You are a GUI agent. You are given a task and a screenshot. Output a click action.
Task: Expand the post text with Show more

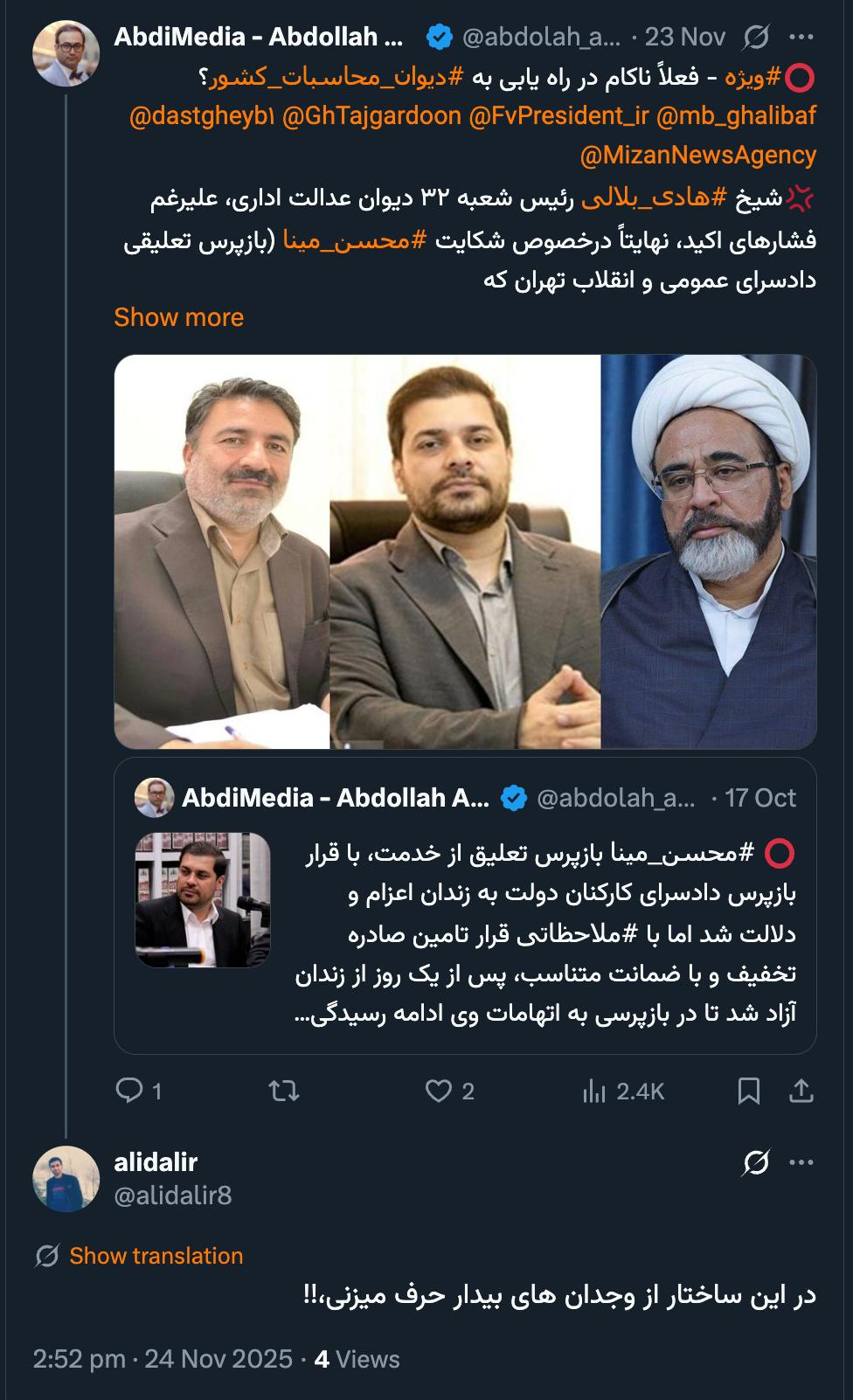pyautogui.click(x=178, y=317)
